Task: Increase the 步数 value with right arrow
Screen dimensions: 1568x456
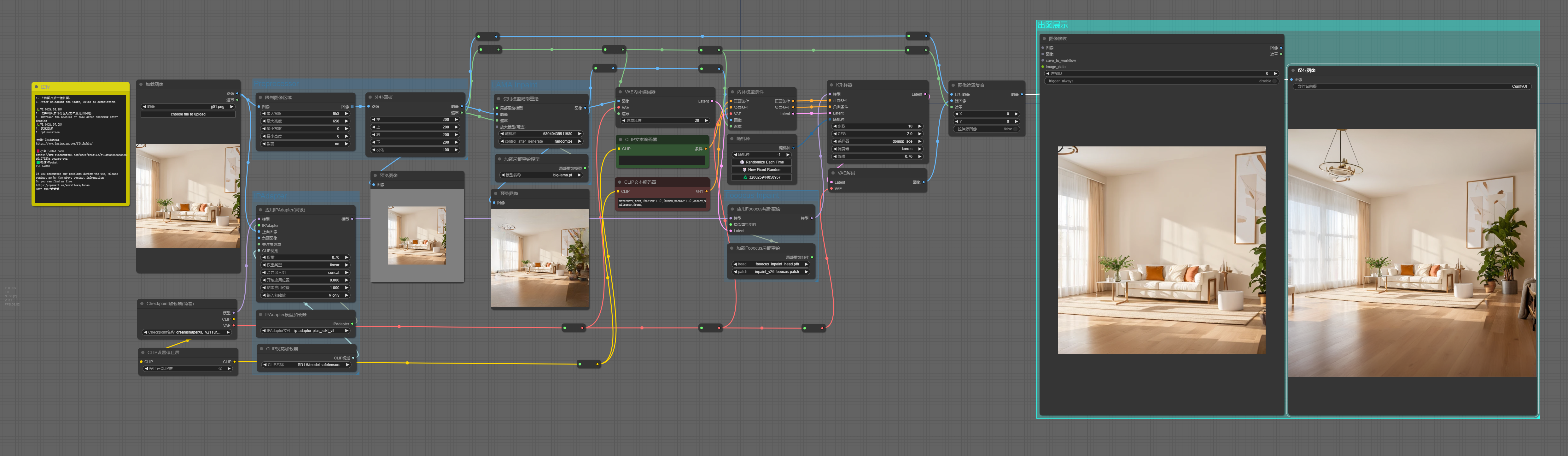Action: 919,126
